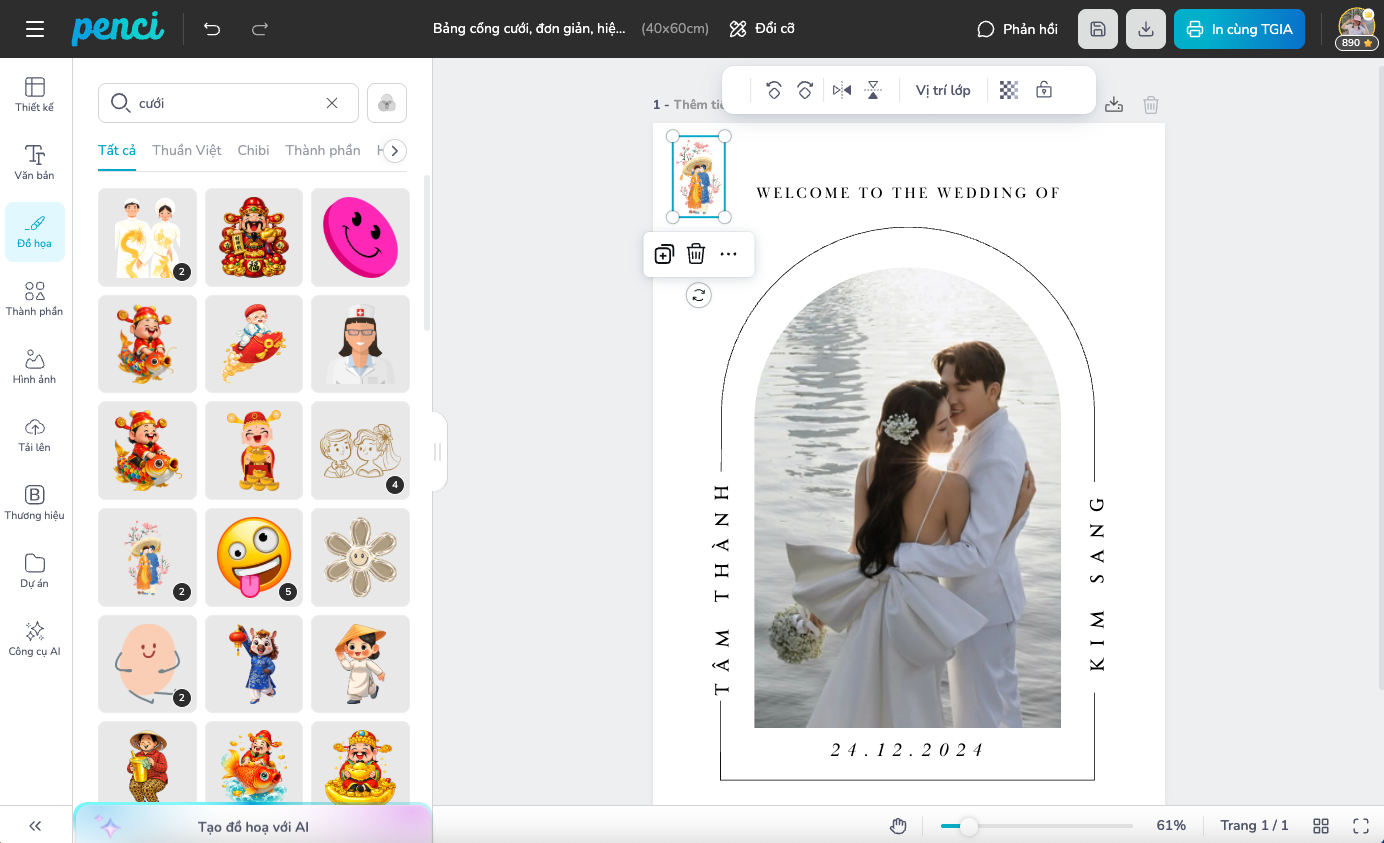
Task: Click the undo arrow
Action: (212, 29)
